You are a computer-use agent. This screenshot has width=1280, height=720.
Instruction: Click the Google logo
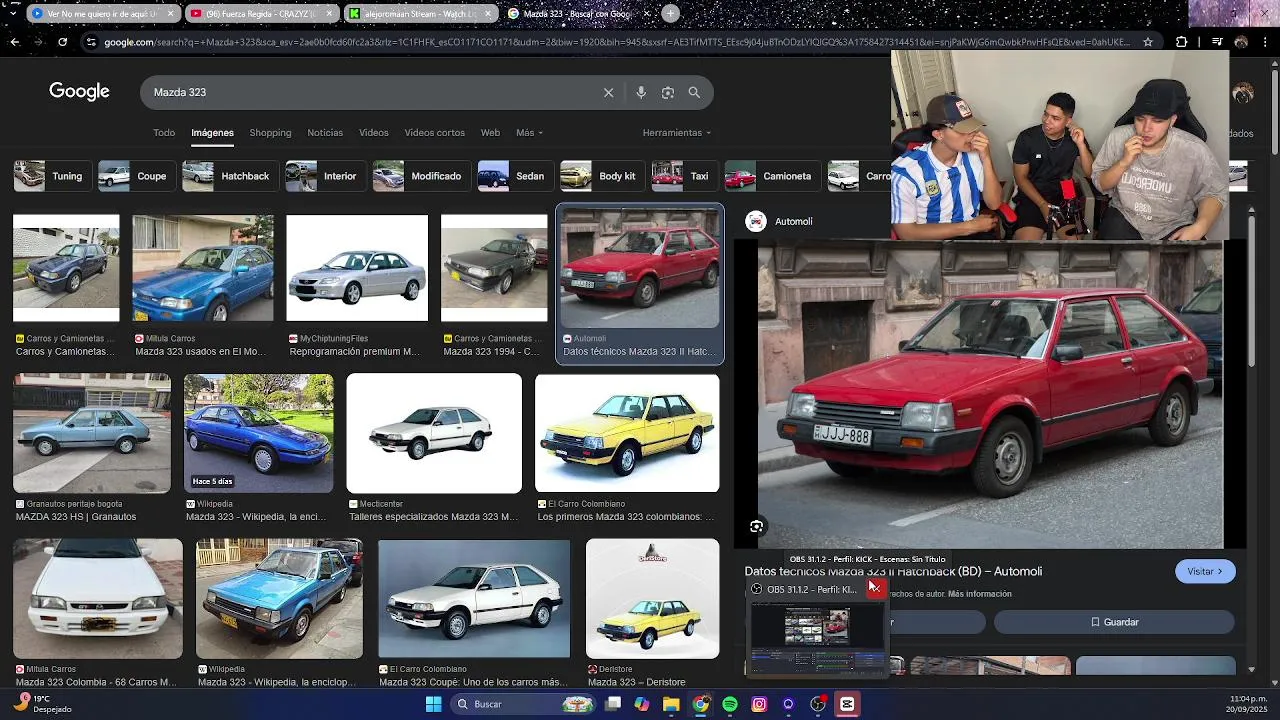tap(79, 92)
